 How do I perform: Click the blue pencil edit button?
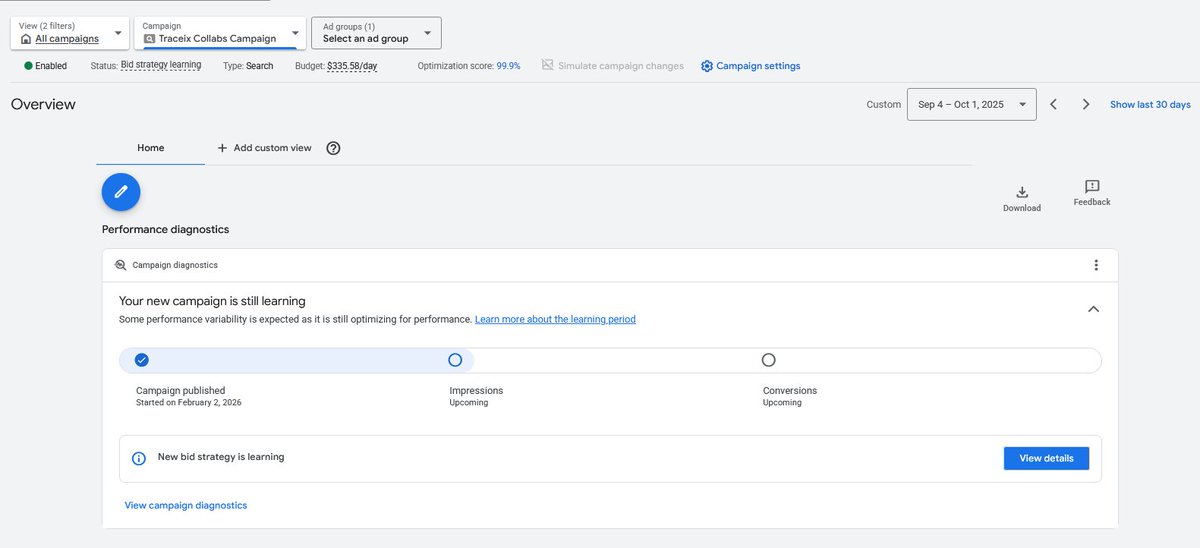click(121, 192)
